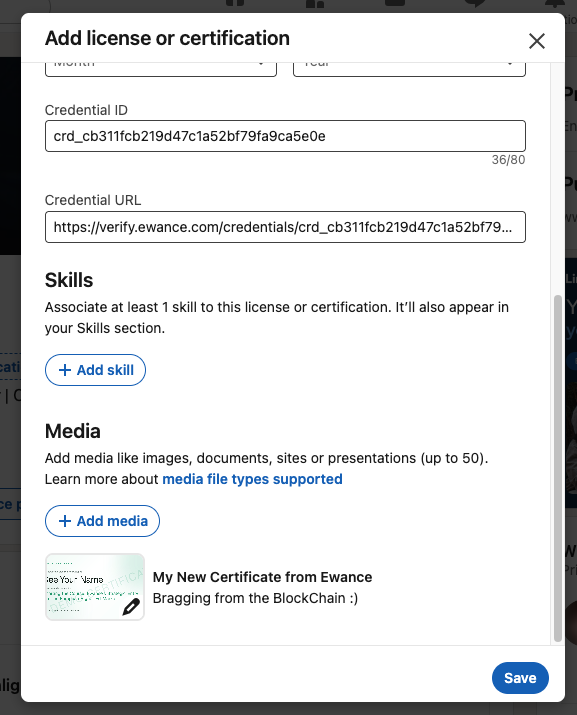
Task: Click the dialog vertical scrollbar thumb
Action: click(x=557, y=468)
